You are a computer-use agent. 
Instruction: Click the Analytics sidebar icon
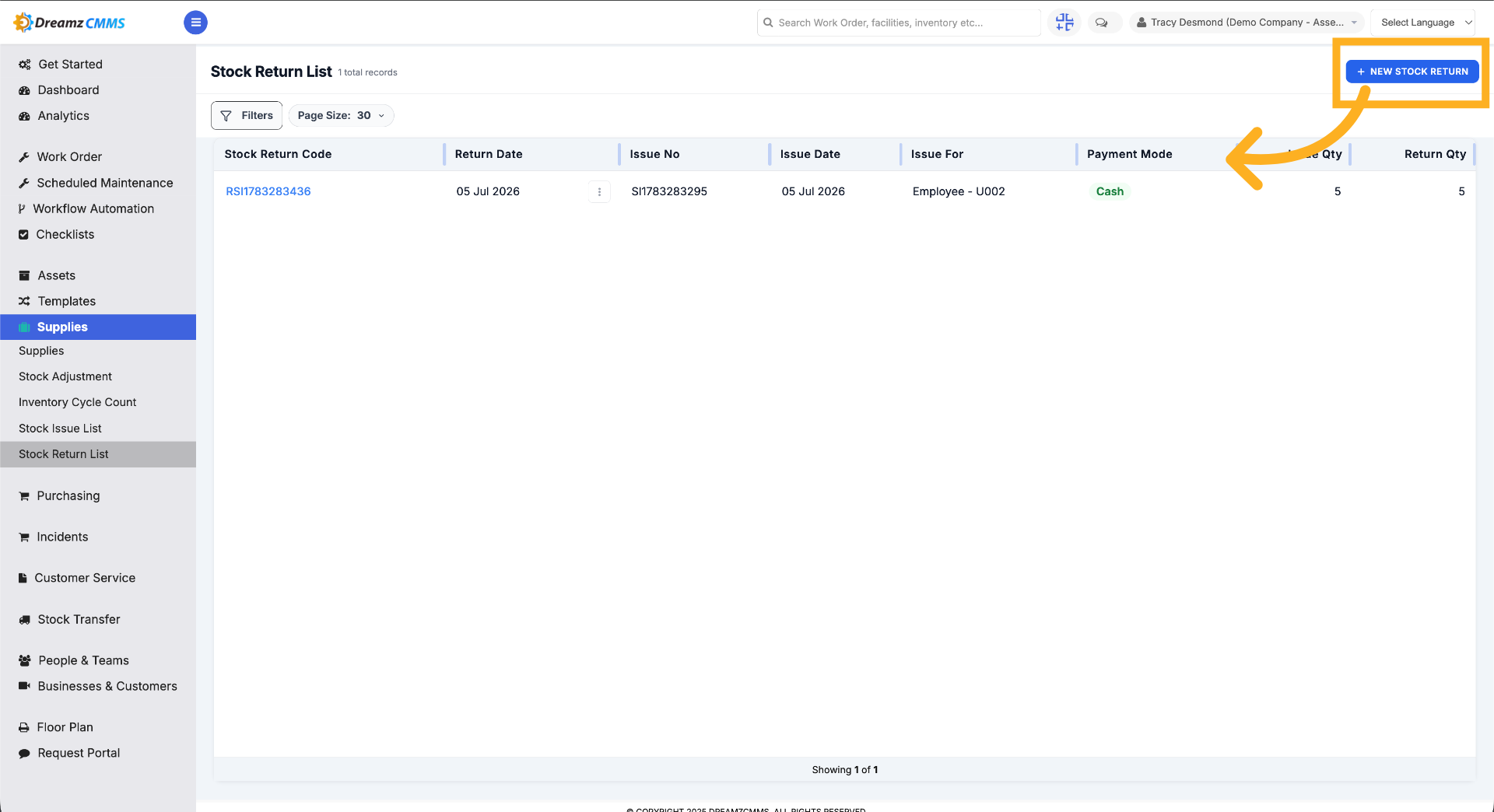[x=24, y=116]
